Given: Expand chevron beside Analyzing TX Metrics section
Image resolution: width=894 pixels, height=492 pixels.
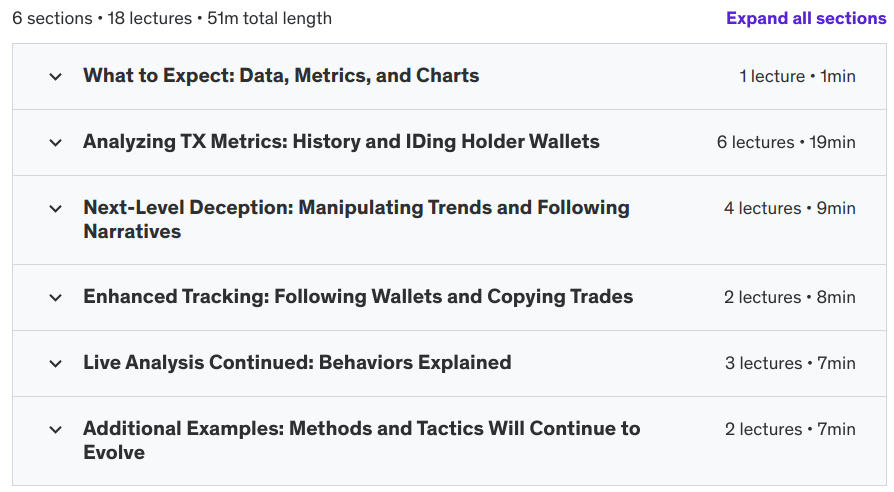Looking at the screenshot, I should coord(55,142).
